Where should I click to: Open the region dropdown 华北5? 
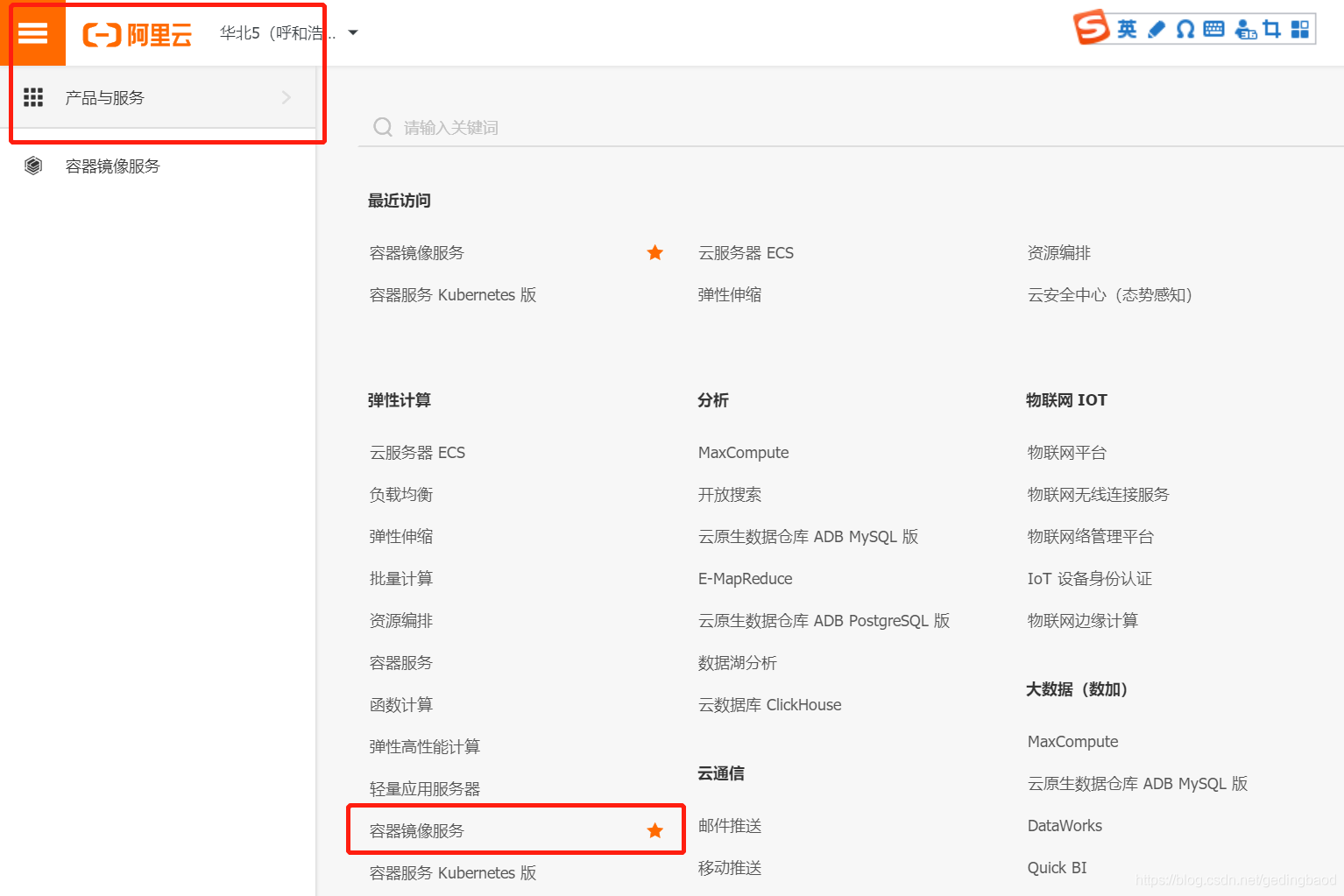289,33
